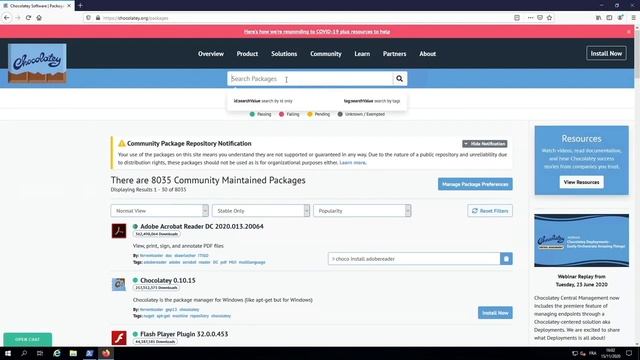The image size is (640, 360).
Task: Open page actions three-dot menu
Action: click(530, 18)
